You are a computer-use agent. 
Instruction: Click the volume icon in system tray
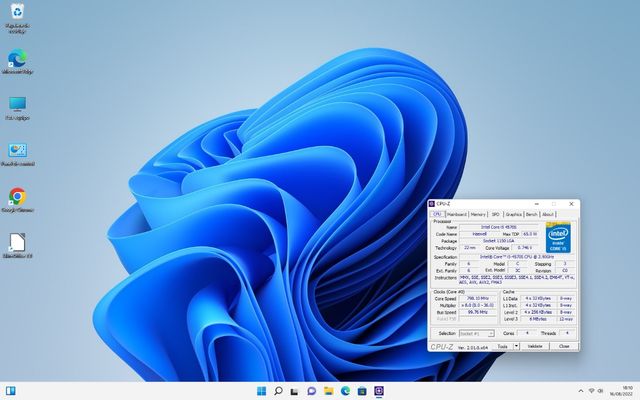(x=601, y=391)
